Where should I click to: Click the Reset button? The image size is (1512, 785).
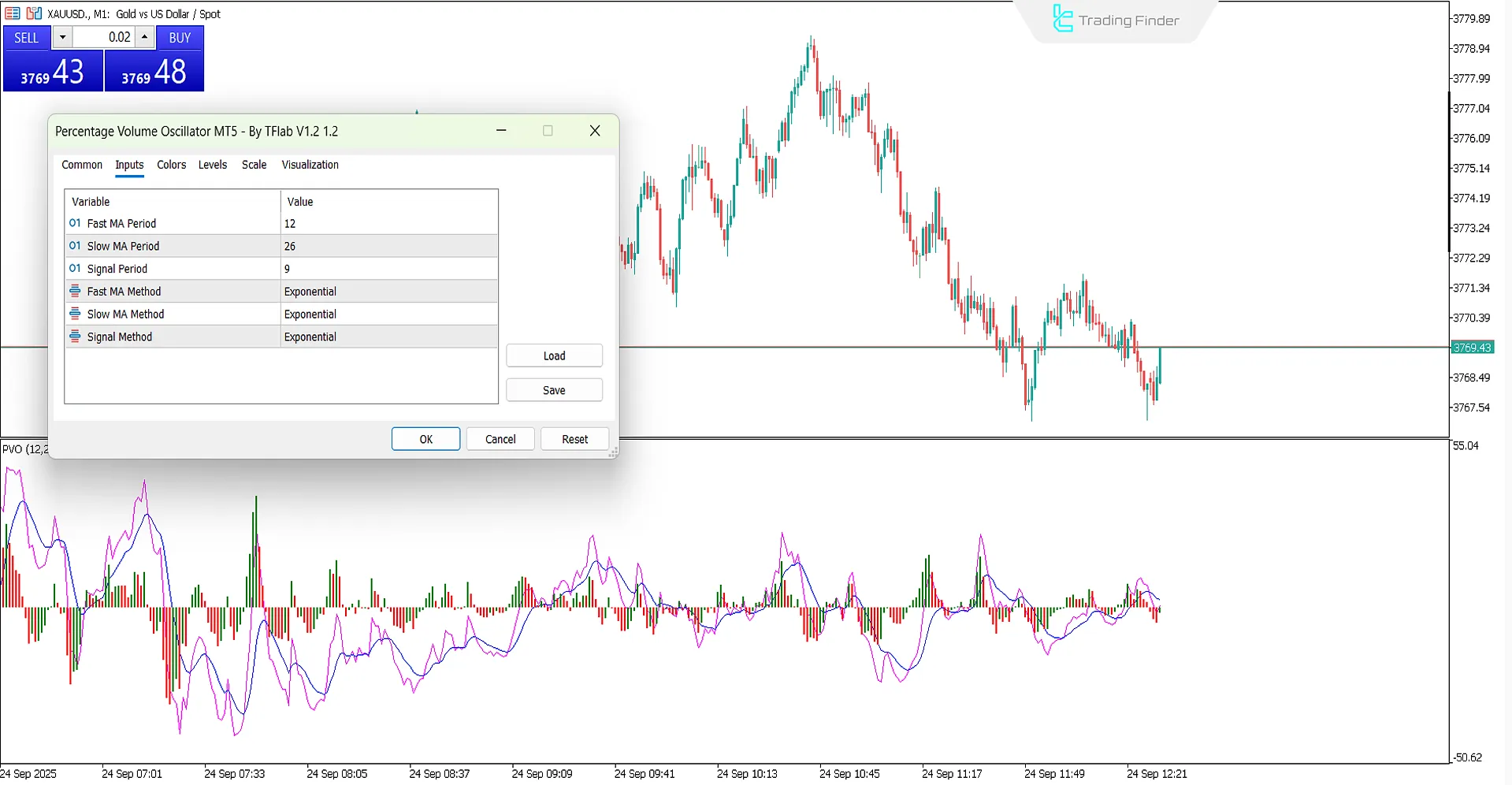pyautogui.click(x=574, y=439)
